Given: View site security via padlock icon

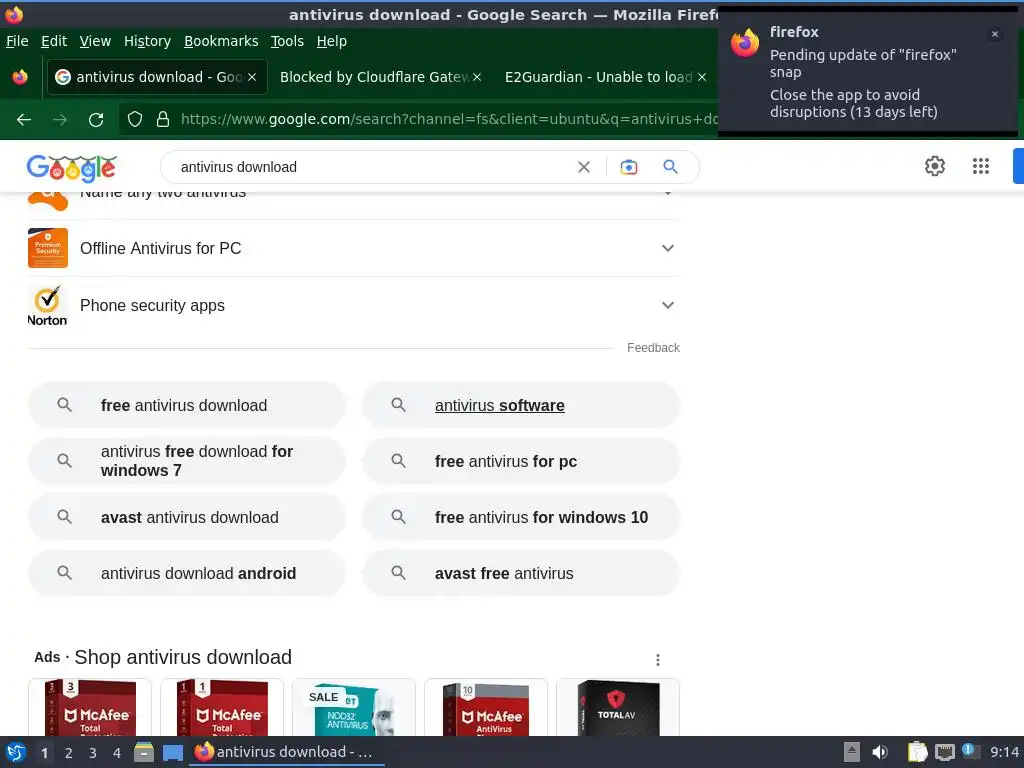Looking at the screenshot, I should 163,120.
